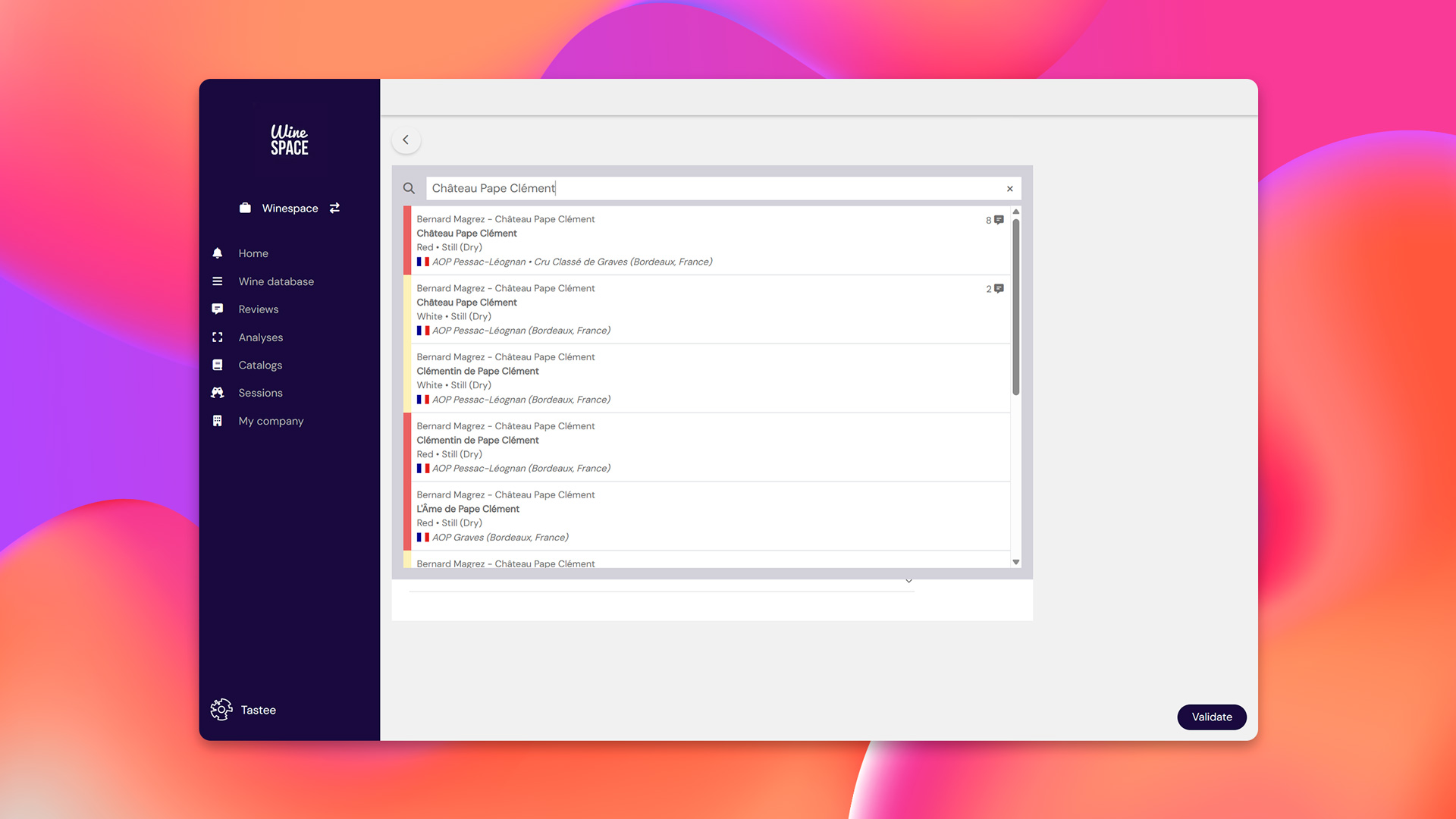1456x819 pixels.
Task: Open reviews count on red Château Pape Clément
Action: click(x=994, y=220)
